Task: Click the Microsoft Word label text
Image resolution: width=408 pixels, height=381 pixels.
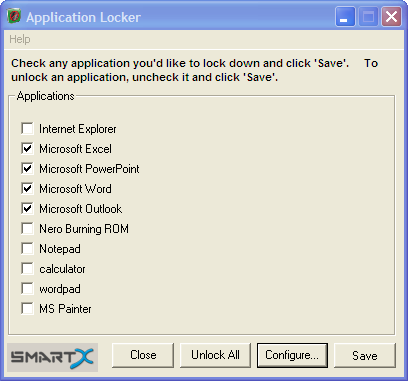Action: [x=75, y=189]
